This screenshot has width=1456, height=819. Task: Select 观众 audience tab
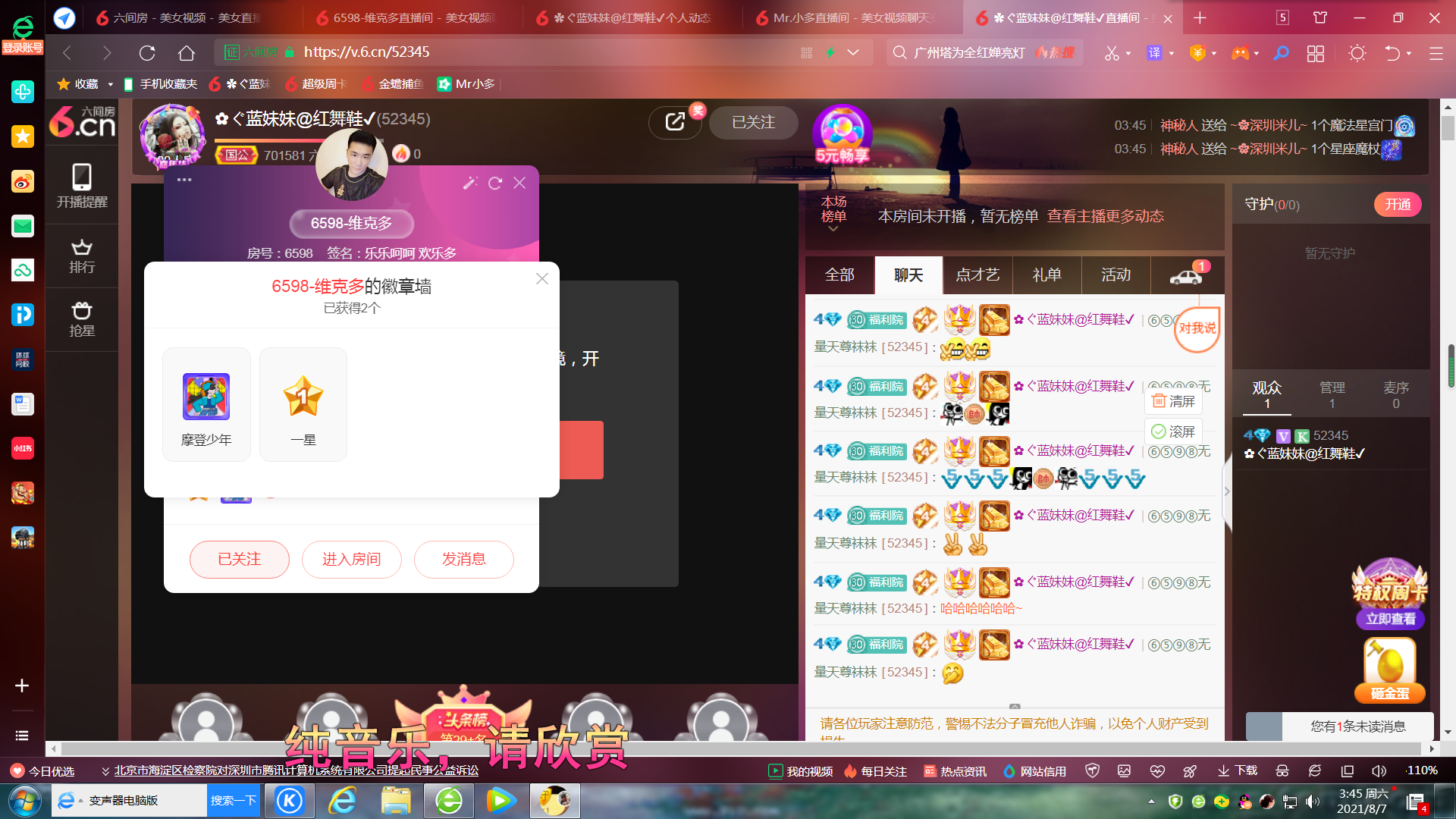[1266, 394]
